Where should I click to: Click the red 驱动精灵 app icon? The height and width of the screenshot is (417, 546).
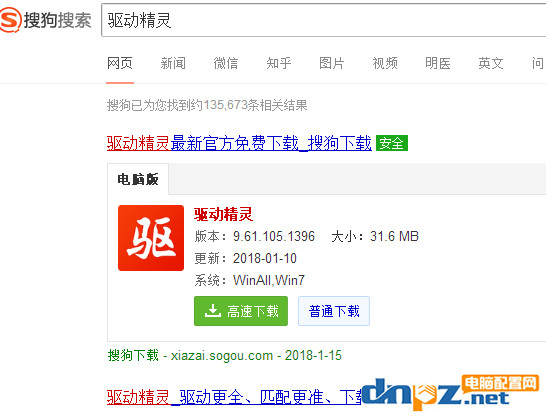point(151,238)
